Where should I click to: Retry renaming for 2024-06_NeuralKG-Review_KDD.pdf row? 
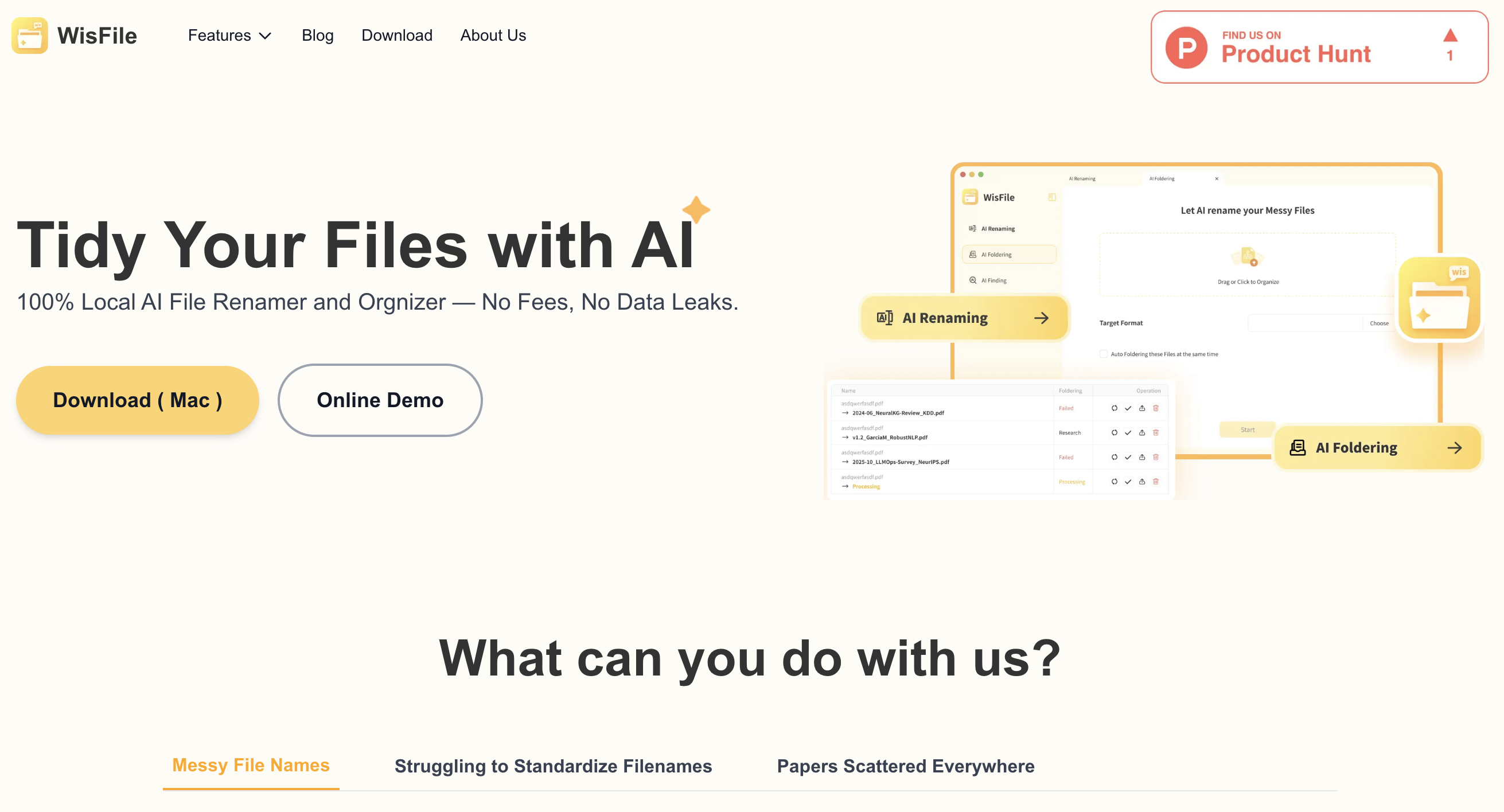coord(1114,408)
